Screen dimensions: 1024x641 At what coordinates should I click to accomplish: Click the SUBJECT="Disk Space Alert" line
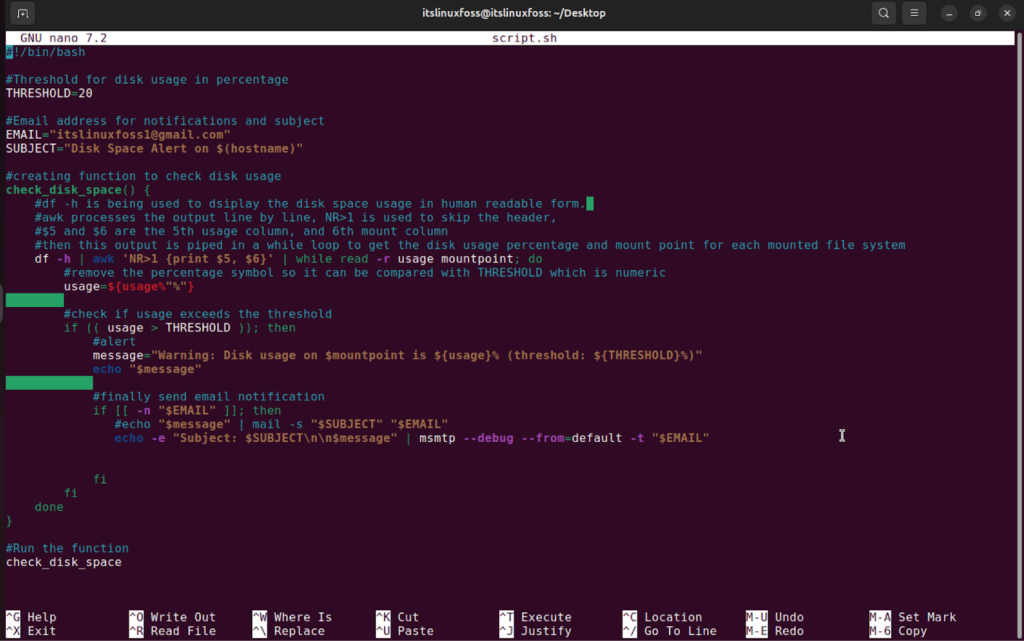click(x=154, y=148)
